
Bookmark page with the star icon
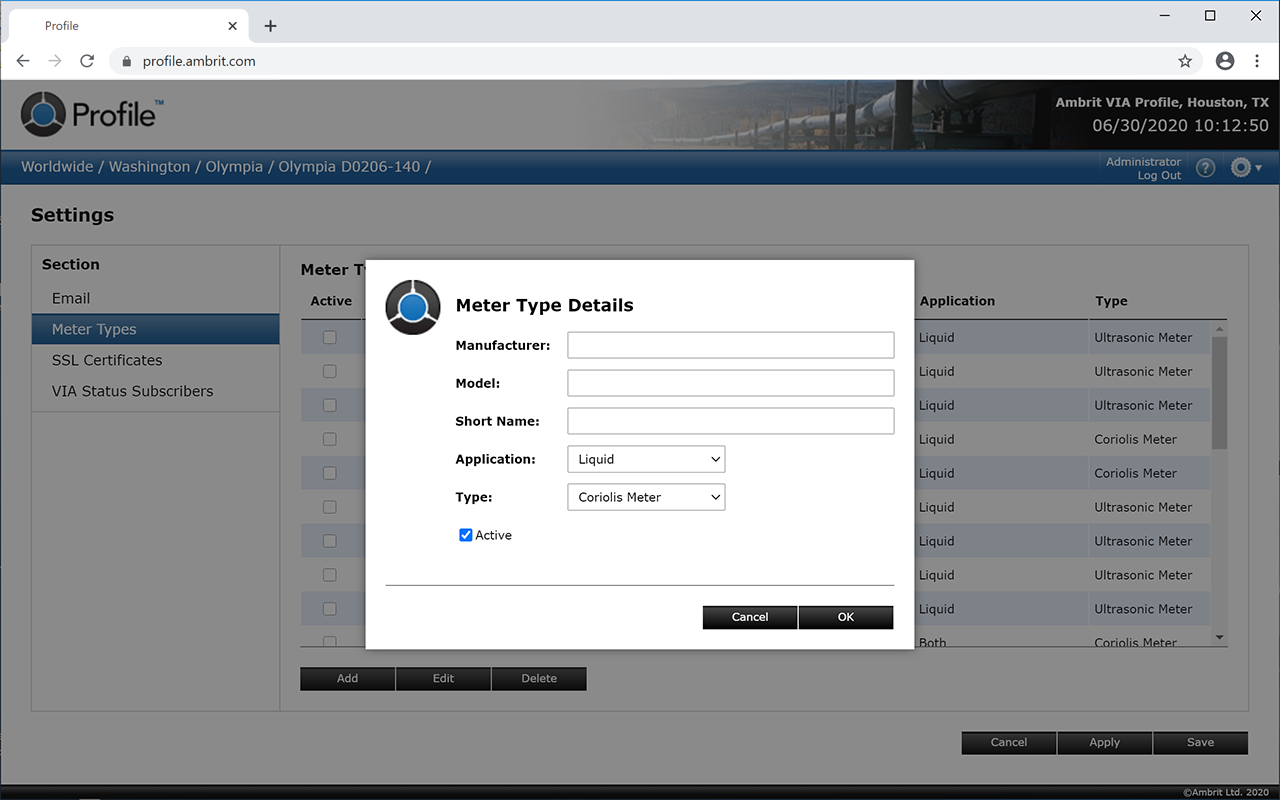pos(1185,61)
